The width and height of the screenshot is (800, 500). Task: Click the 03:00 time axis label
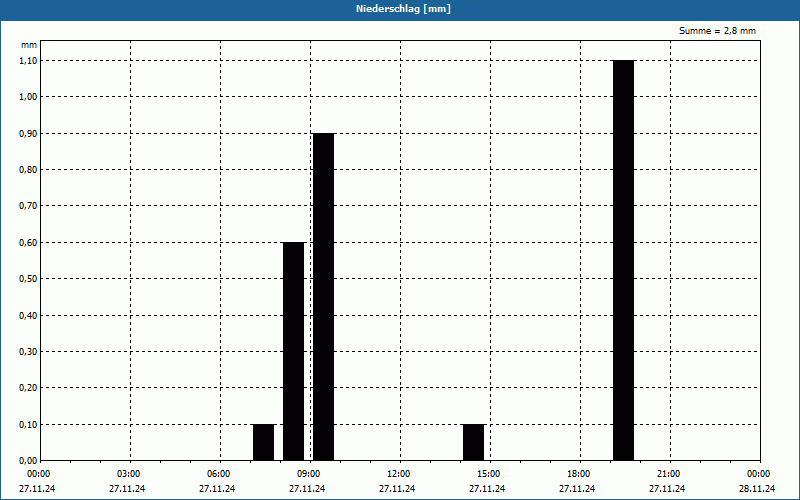pyautogui.click(x=128, y=474)
